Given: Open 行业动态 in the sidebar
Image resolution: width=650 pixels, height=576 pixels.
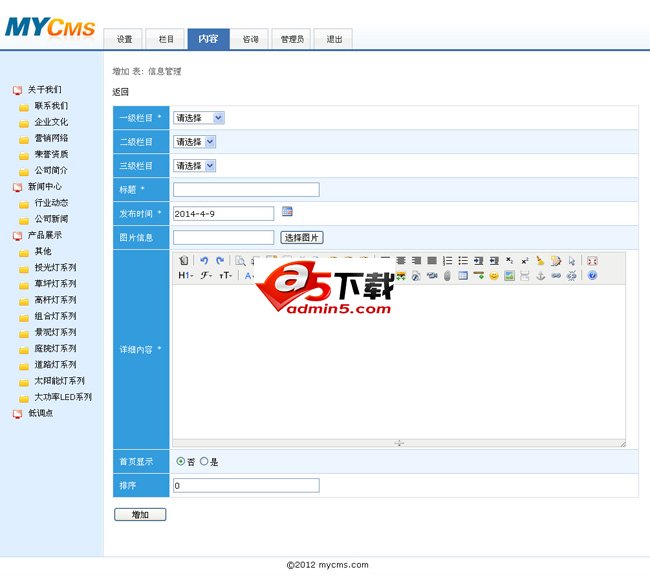Looking at the screenshot, I should pos(51,203).
